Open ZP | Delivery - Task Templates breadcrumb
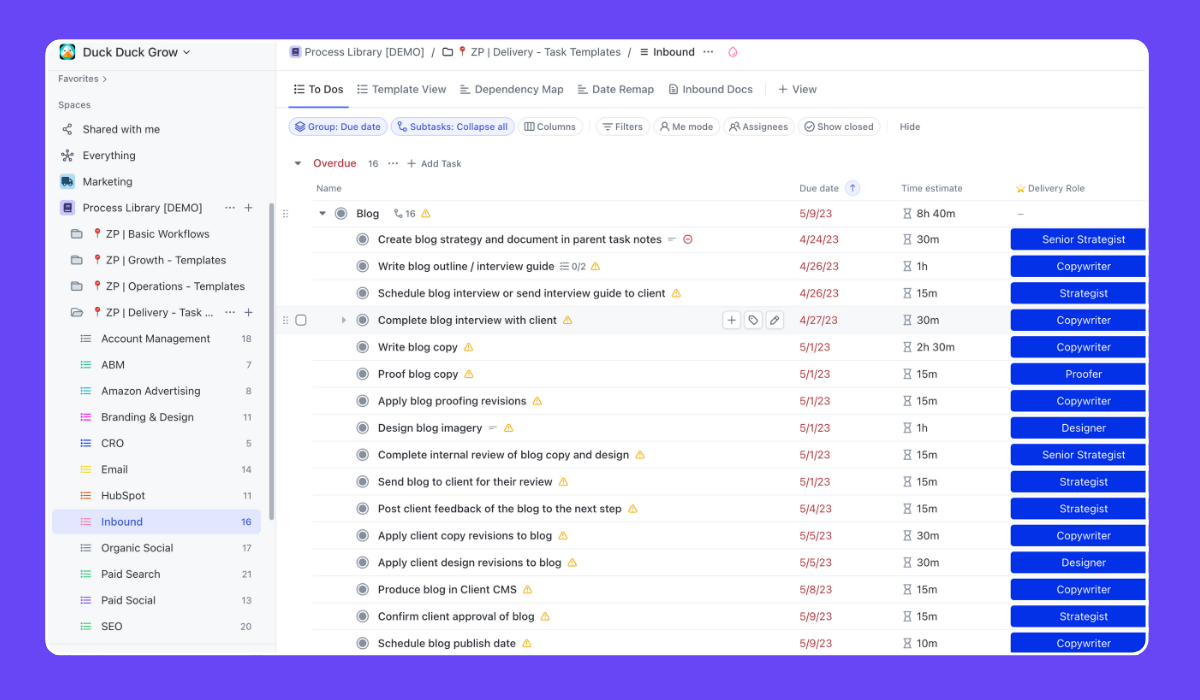The width and height of the screenshot is (1200, 700). point(531,52)
